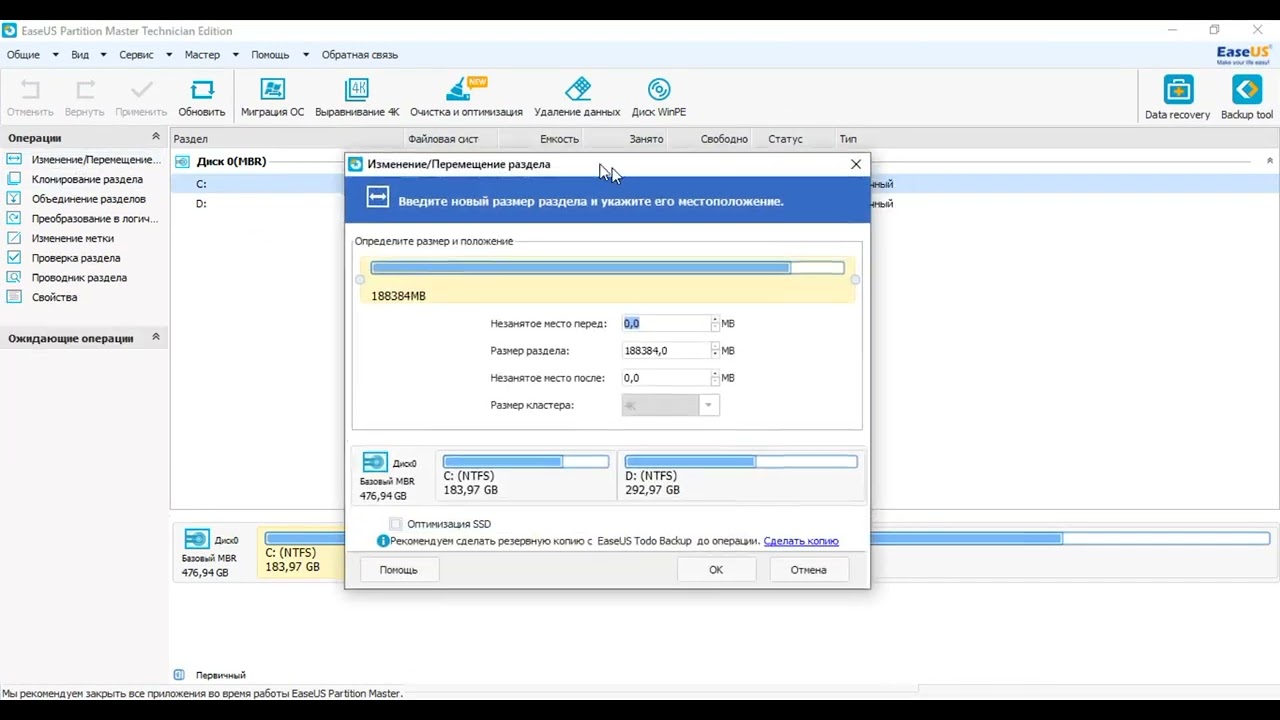Launch the Data recovery tool

[x=1178, y=99]
